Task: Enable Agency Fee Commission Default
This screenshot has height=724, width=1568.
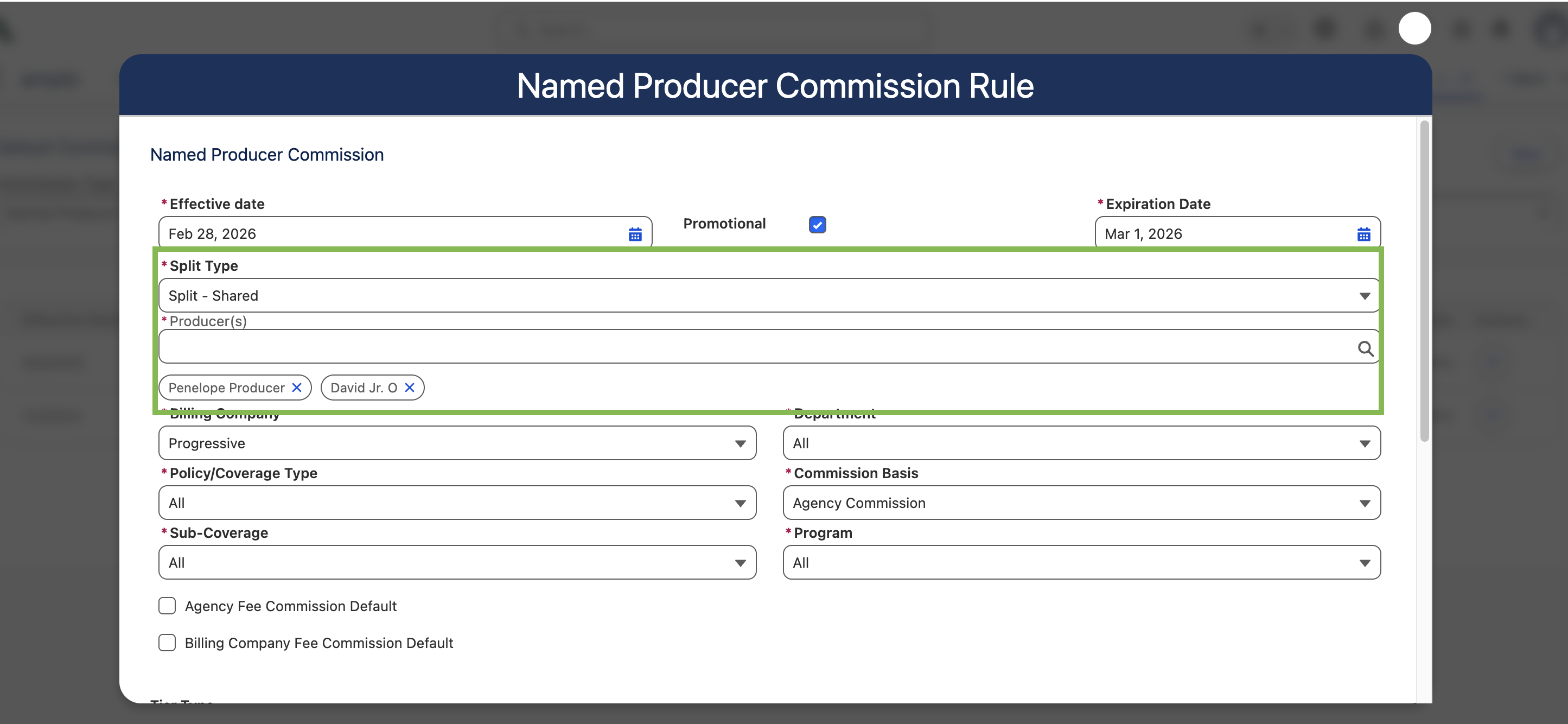Action: pyautogui.click(x=167, y=606)
